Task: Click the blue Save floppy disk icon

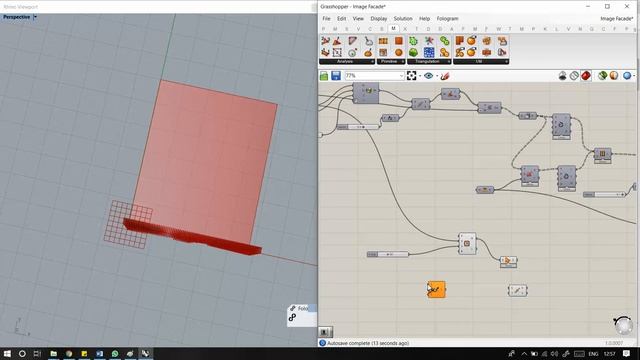Action: tap(336, 76)
